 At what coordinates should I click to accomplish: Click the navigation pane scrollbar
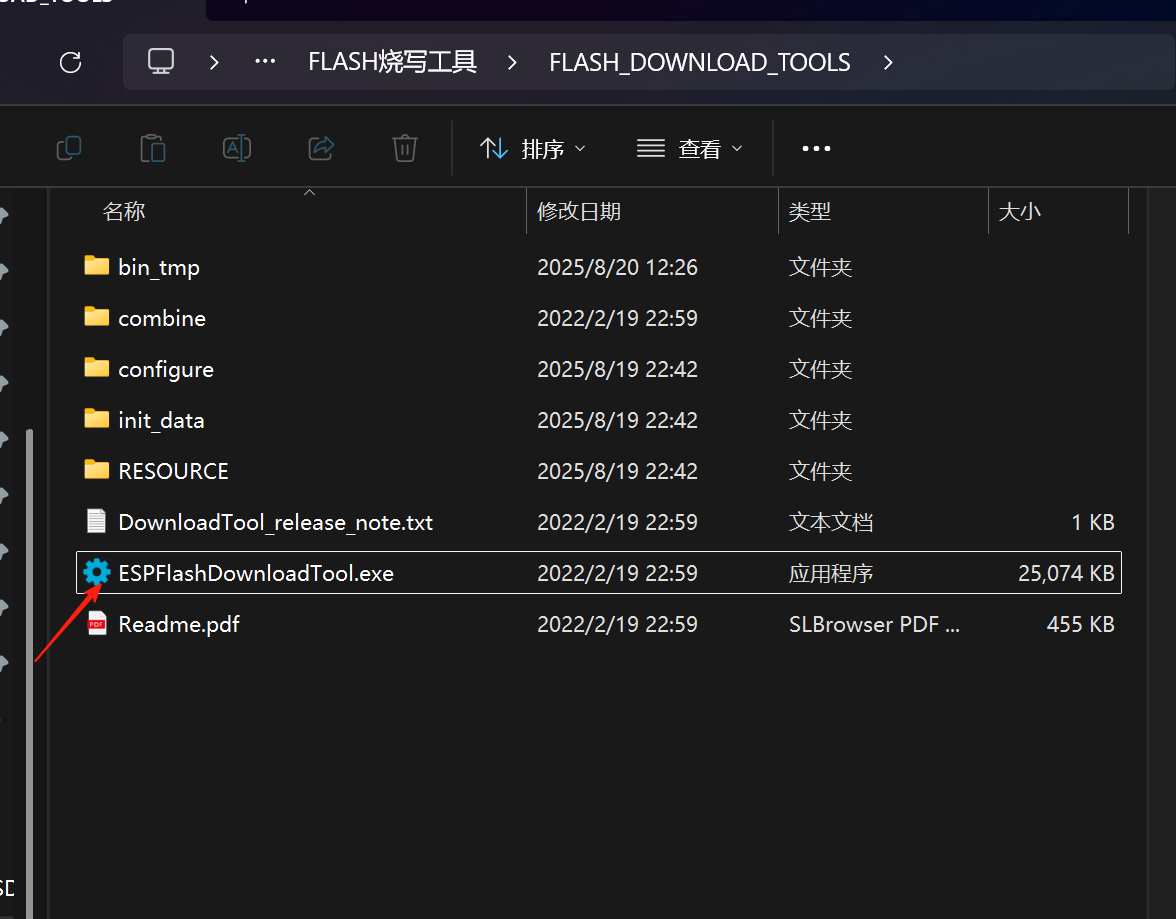click(29, 674)
